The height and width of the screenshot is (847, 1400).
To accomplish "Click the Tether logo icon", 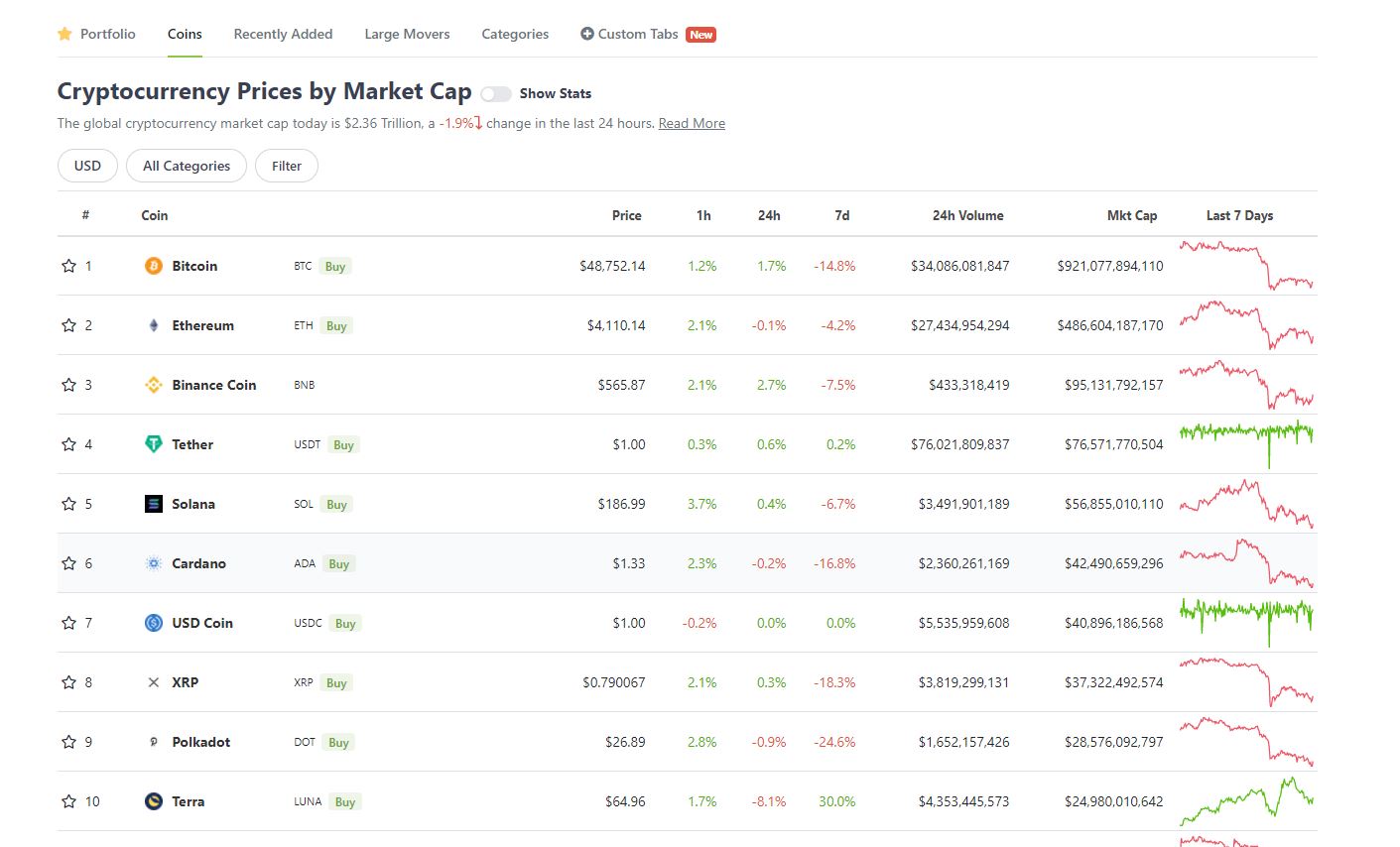I will [x=154, y=444].
